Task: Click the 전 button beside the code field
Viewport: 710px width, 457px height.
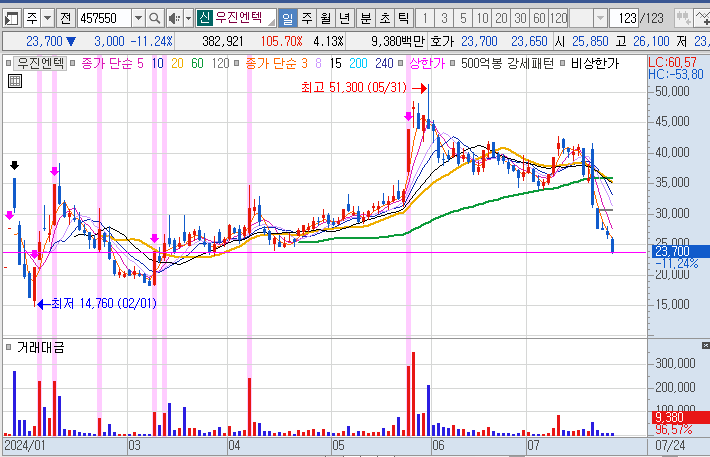Action: pos(66,19)
